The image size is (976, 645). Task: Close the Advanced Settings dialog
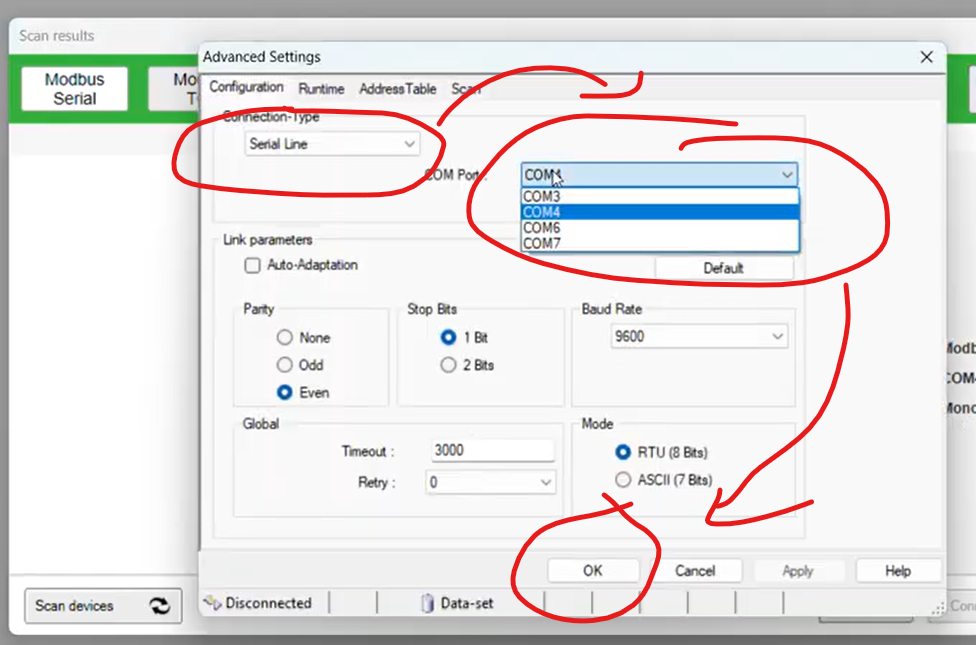926,57
